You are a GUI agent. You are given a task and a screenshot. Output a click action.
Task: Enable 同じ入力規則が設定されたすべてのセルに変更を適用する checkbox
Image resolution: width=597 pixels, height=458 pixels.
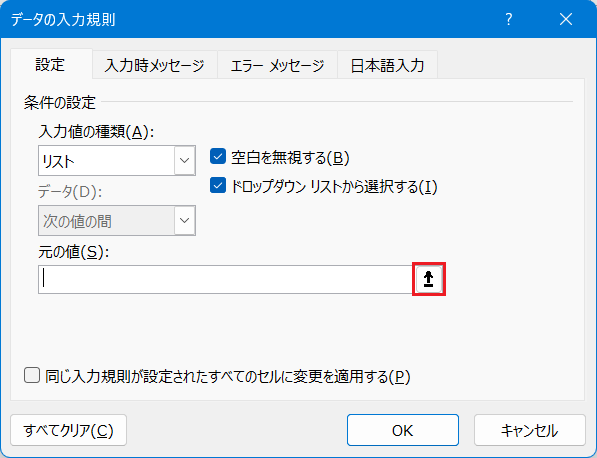[32, 375]
